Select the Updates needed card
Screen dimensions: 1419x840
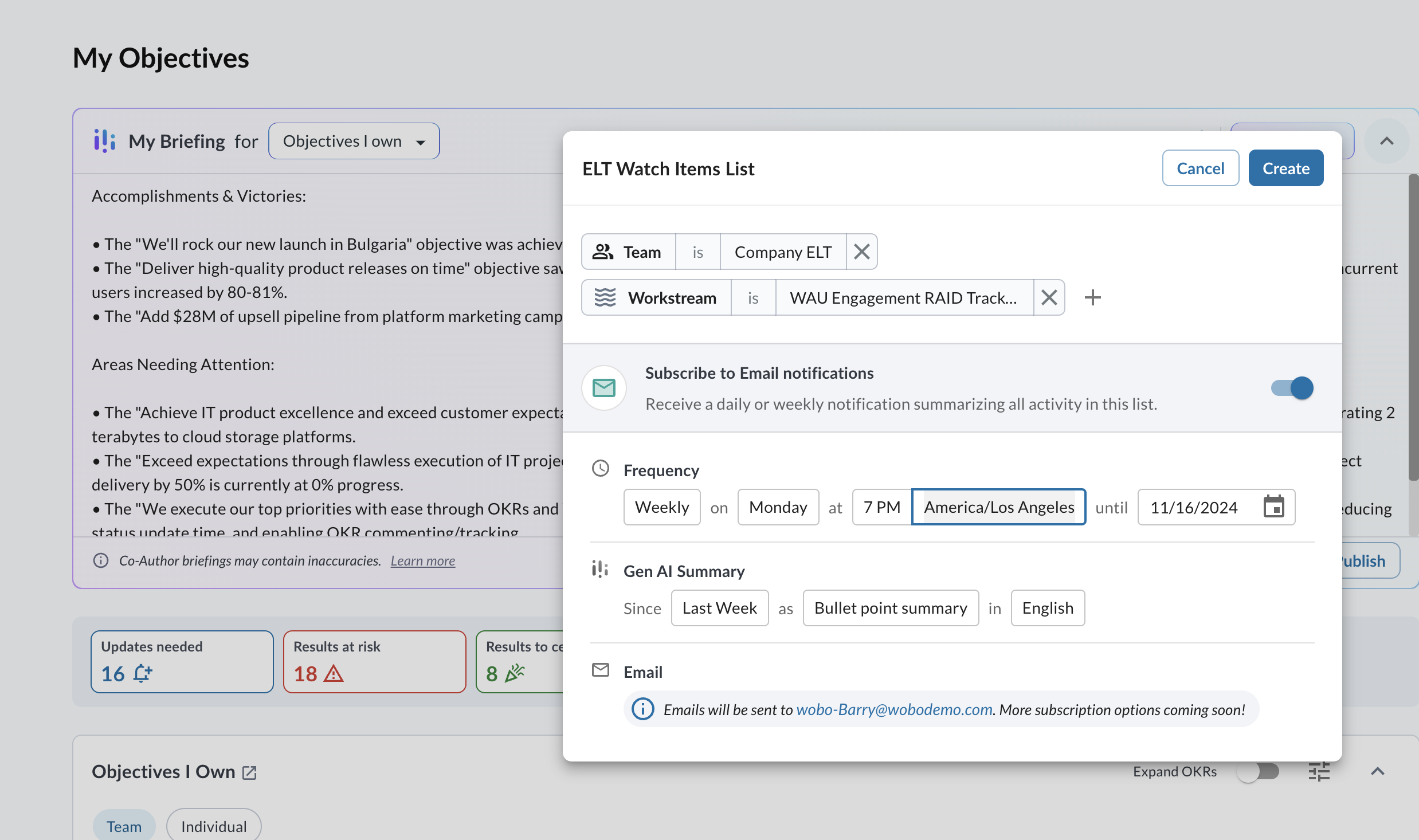pos(182,662)
